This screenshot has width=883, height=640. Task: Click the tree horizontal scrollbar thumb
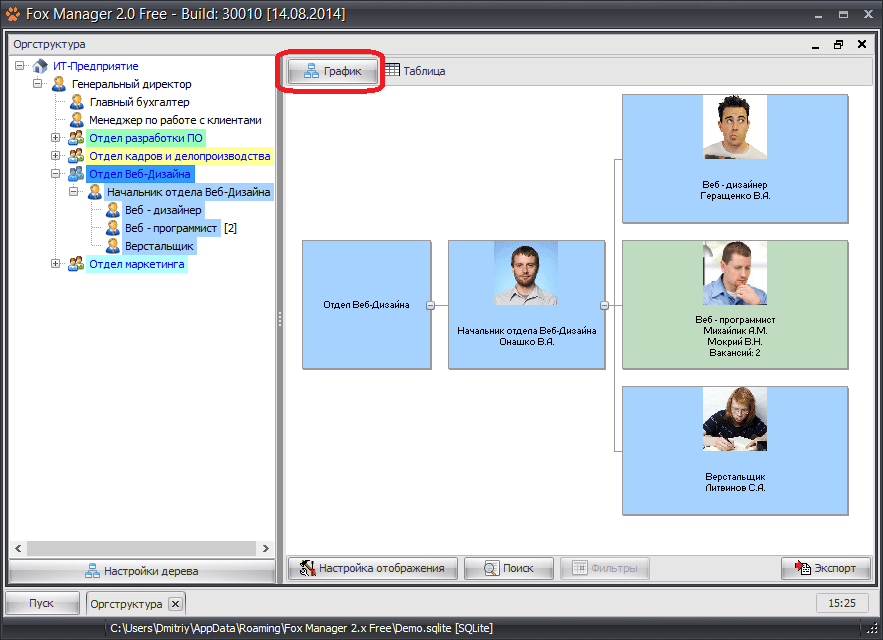(141, 548)
